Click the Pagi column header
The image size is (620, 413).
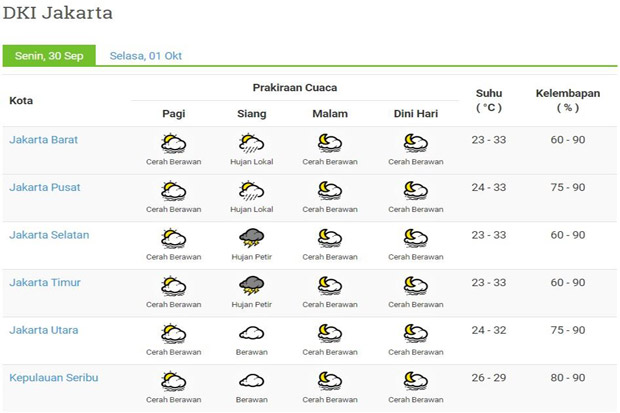(174, 114)
